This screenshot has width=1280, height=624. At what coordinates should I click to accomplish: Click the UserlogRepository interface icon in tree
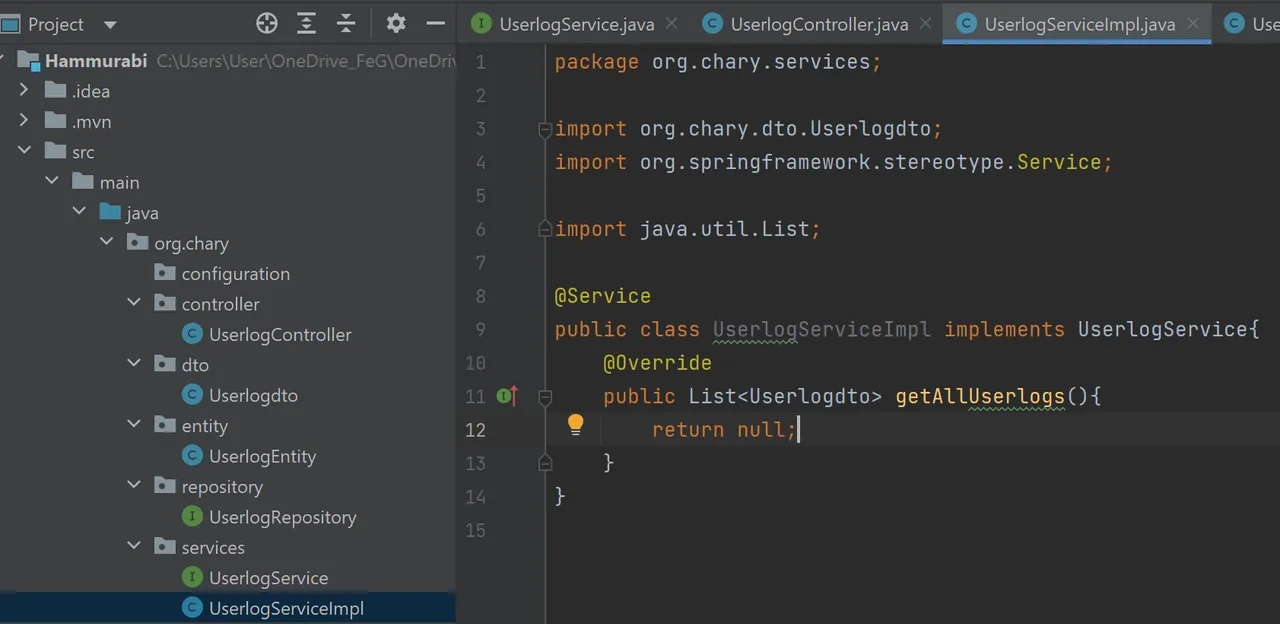[x=192, y=517]
